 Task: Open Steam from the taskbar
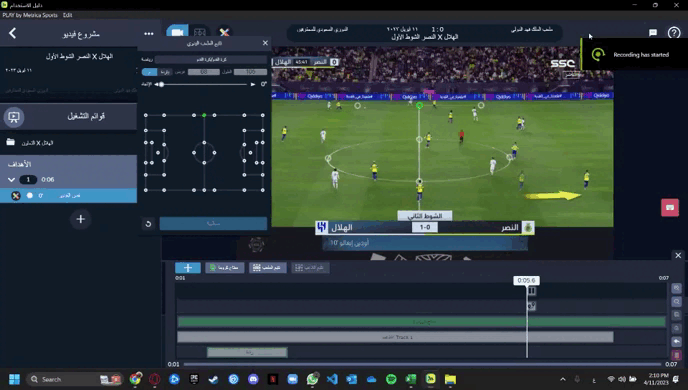click(x=213, y=379)
